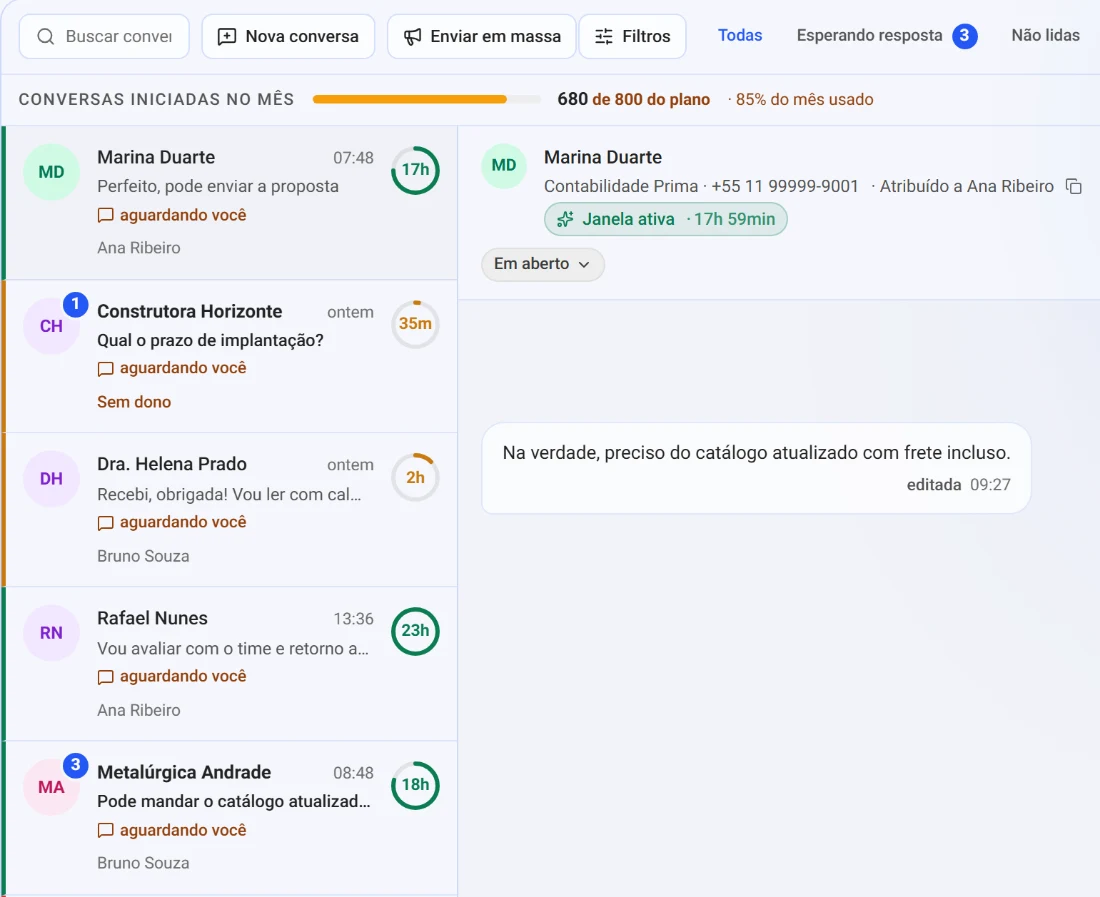
Task: Click the Sem dono label
Action: (134, 402)
